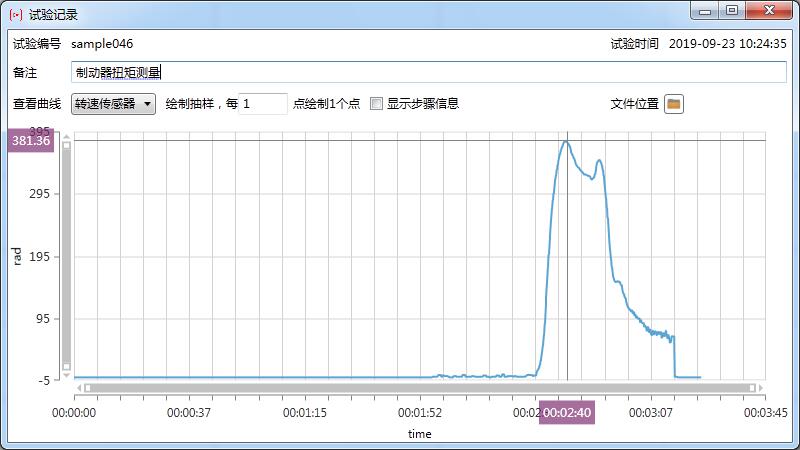Click sample046 test number text
Viewport: 800px width, 450px height.
(102, 44)
